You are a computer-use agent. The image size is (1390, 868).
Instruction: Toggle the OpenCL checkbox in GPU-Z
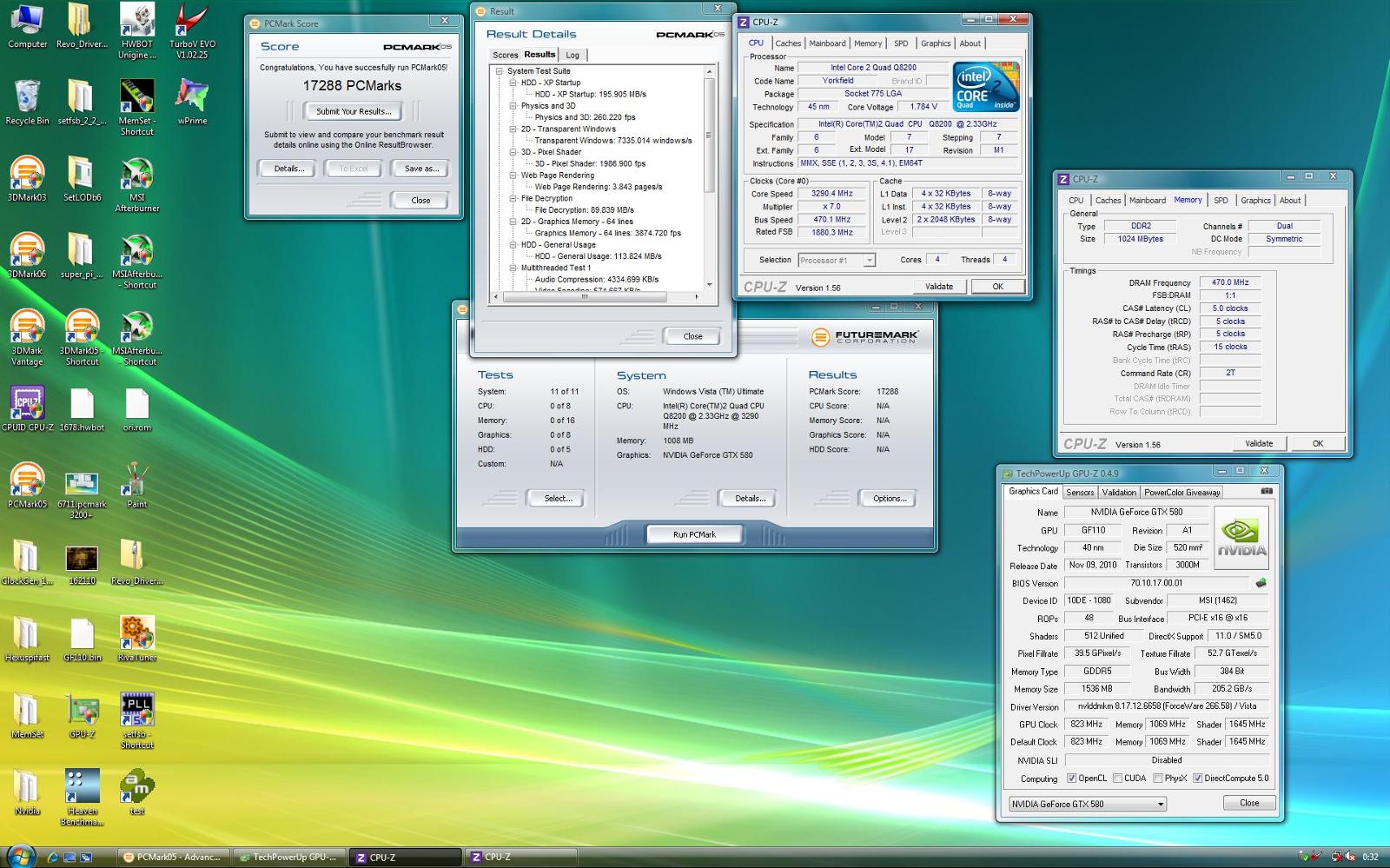click(x=1071, y=779)
